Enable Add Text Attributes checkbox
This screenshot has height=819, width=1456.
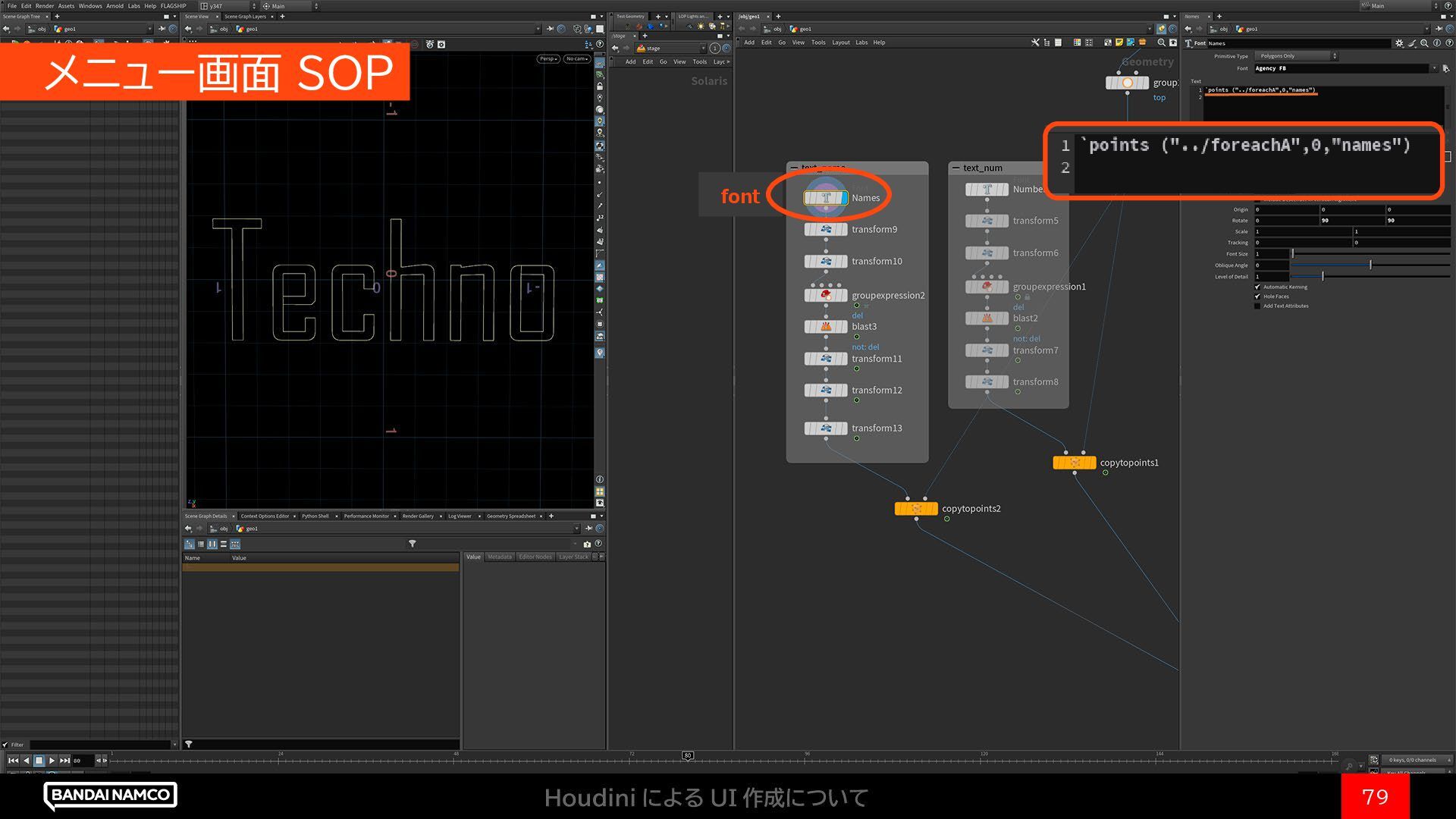tap(1257, 306)
